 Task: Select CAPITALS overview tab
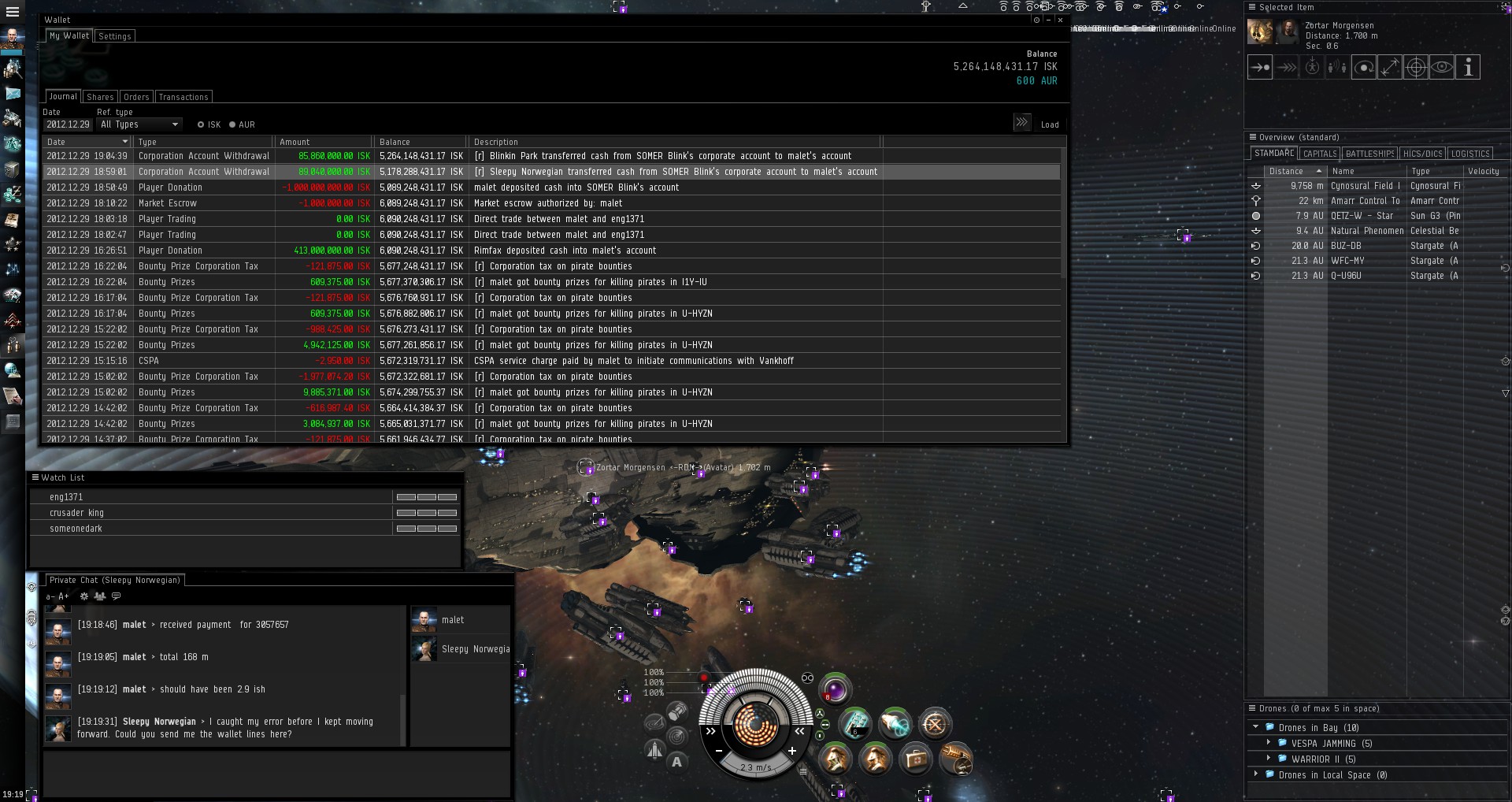pos(1320,154)
